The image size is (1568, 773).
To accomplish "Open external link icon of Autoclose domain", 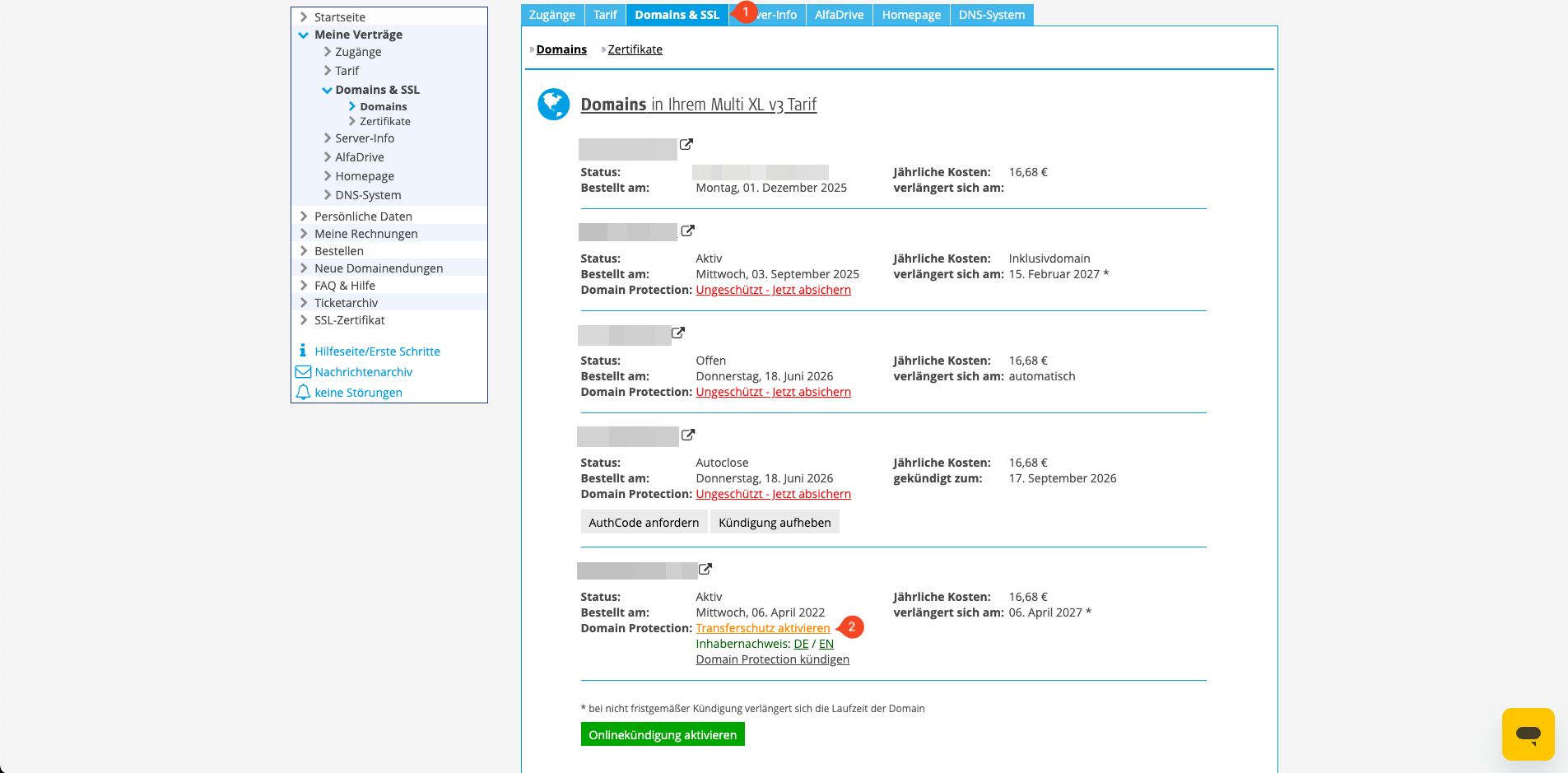I will pyautogui.click(x=688, y=435).
